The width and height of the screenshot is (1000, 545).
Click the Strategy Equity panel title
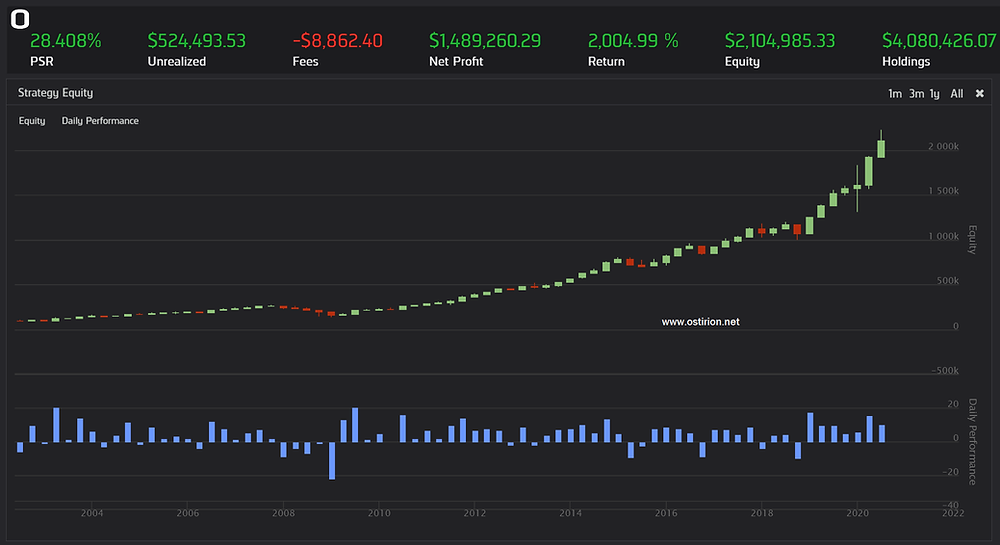55,92
